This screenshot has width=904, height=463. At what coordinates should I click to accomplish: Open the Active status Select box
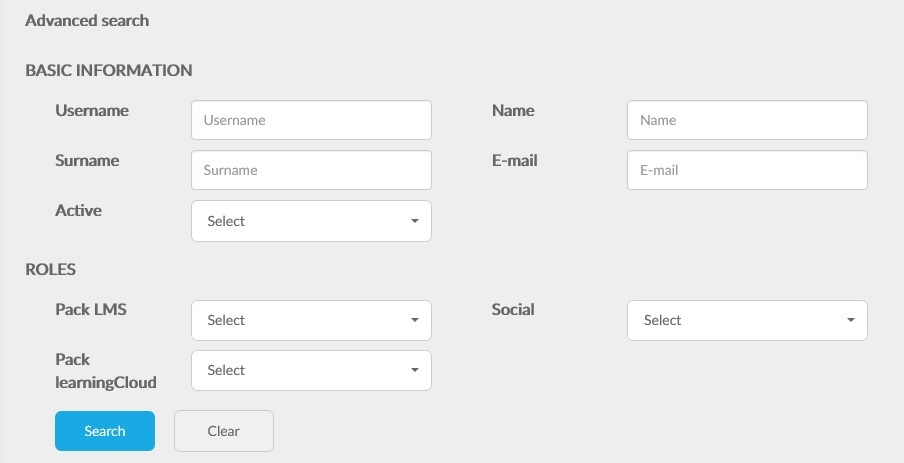311,221
